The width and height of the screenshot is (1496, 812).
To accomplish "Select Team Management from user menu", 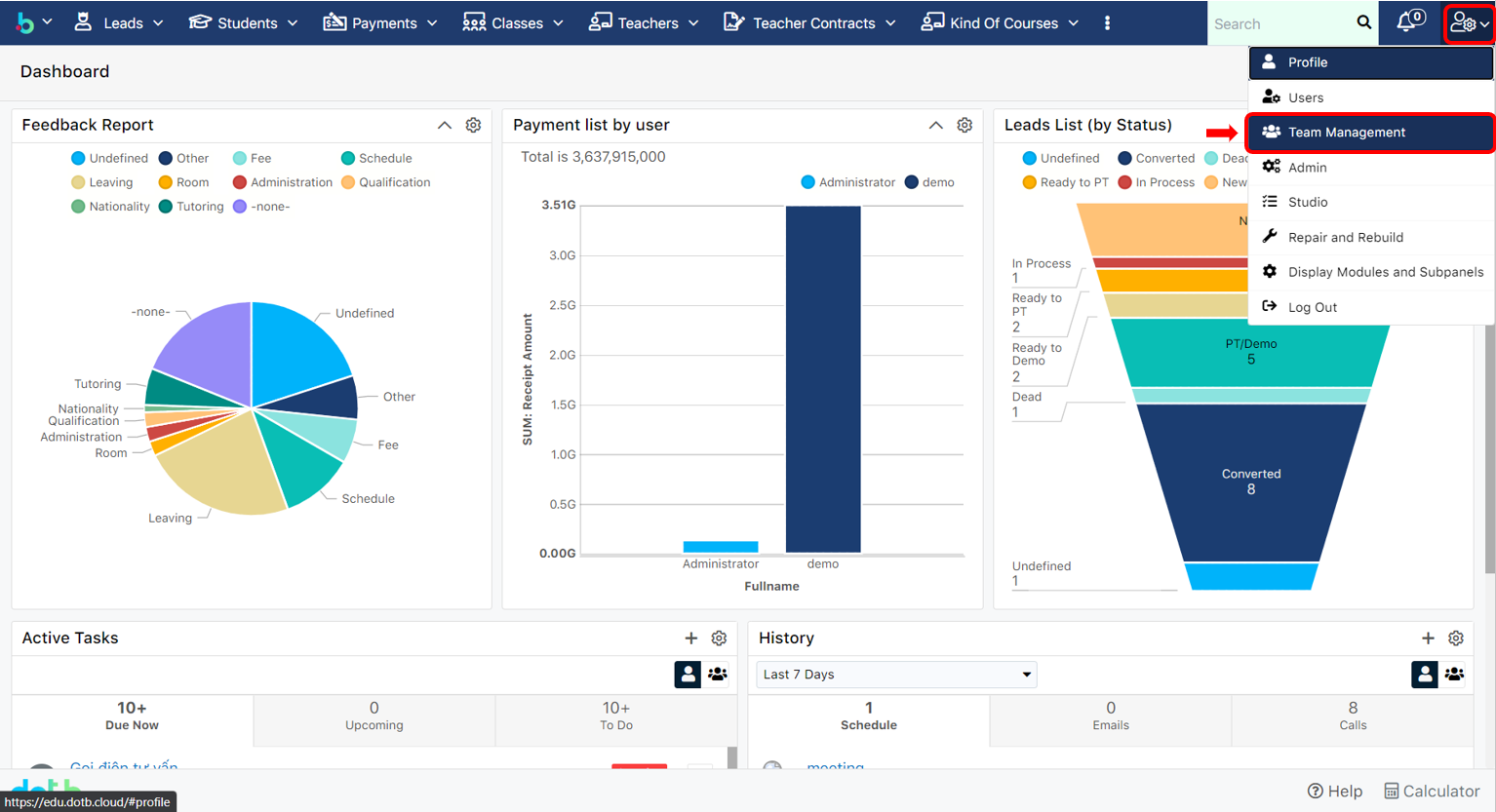I will coord(1346,133).
